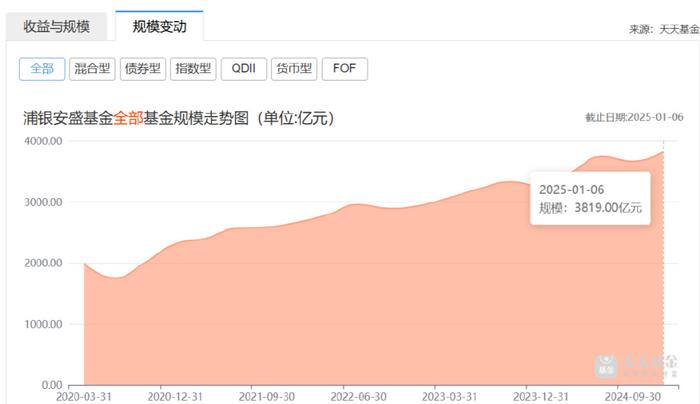Click the 截止日期:2025-01-06 text
The width and height of the screenshot is (700, 404).
click(x=634, y=117)
